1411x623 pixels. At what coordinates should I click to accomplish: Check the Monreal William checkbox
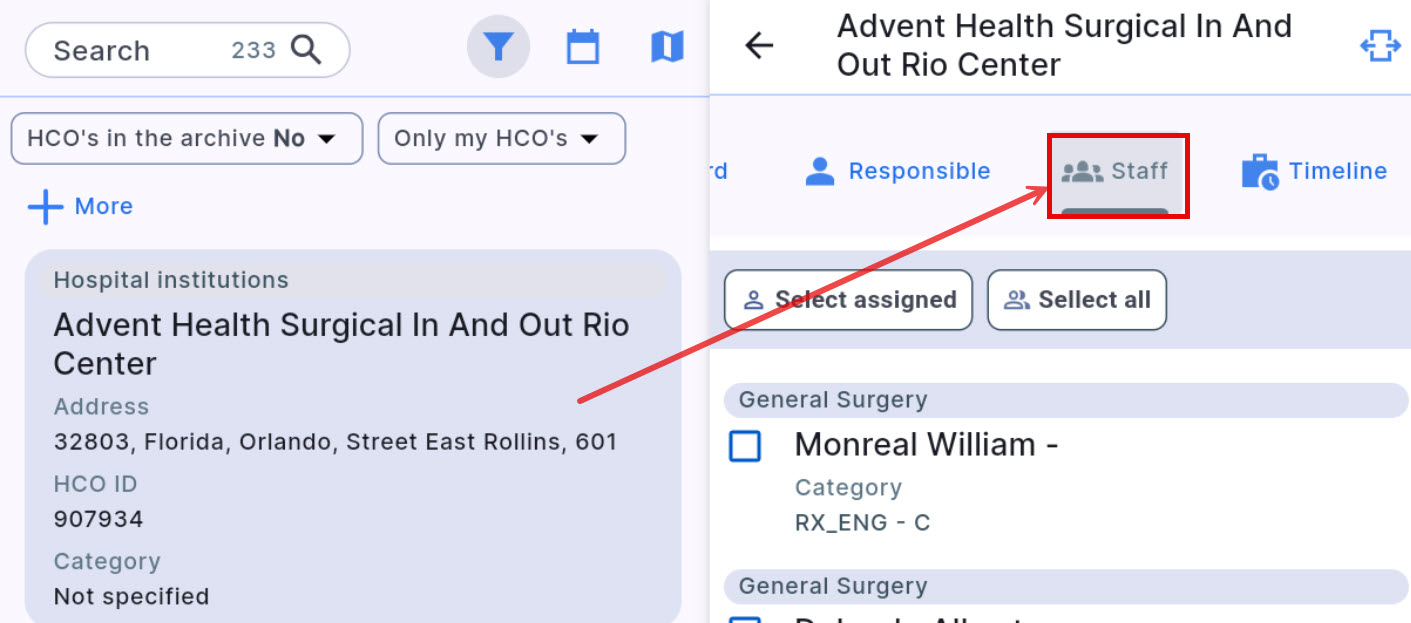coord(745,446)
